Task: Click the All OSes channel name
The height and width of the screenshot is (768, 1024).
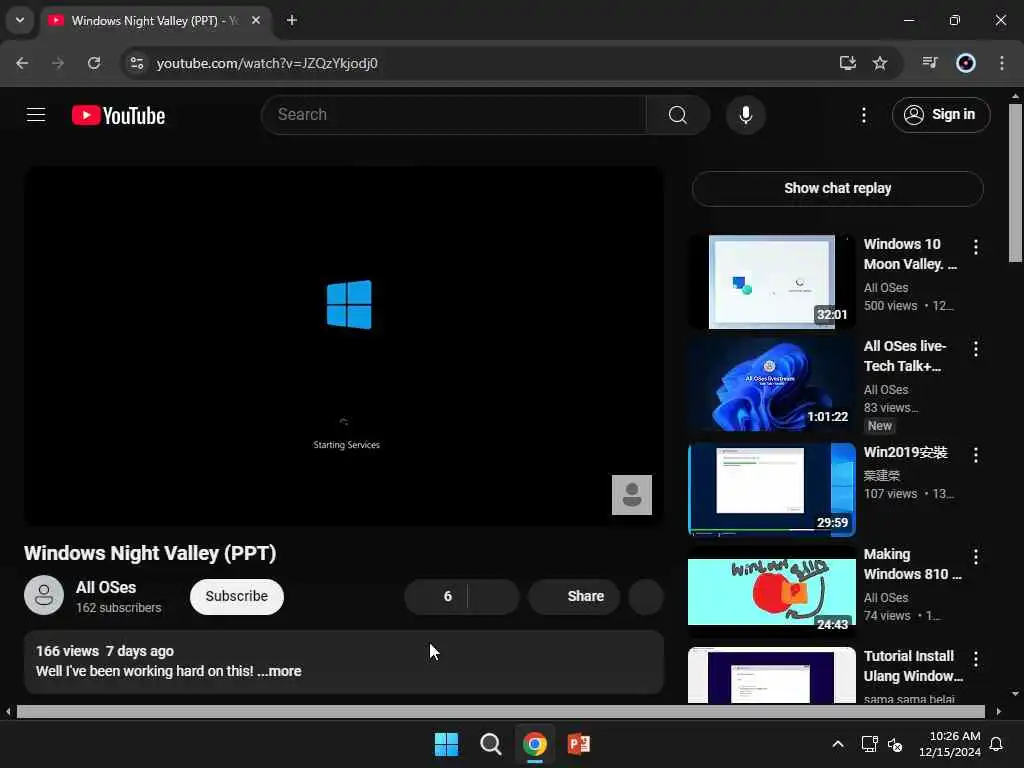Action: (106, 587)
